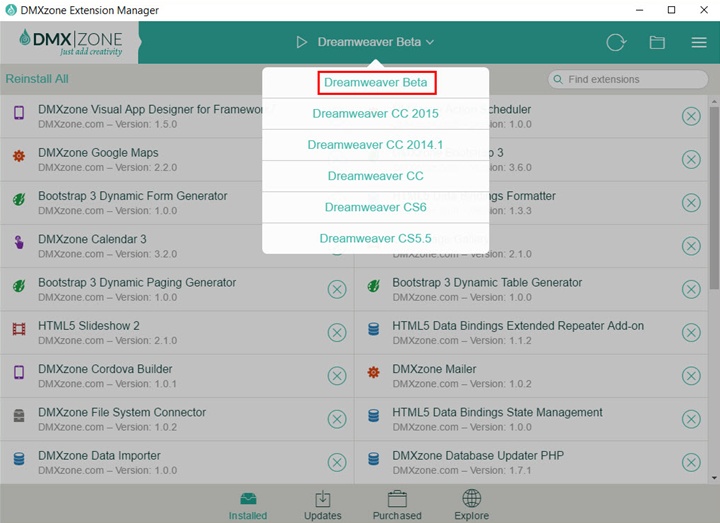The width and height of the screenshot is (720, 523).
Task: Open the folder icon in header
Action: tap(657, 43)
